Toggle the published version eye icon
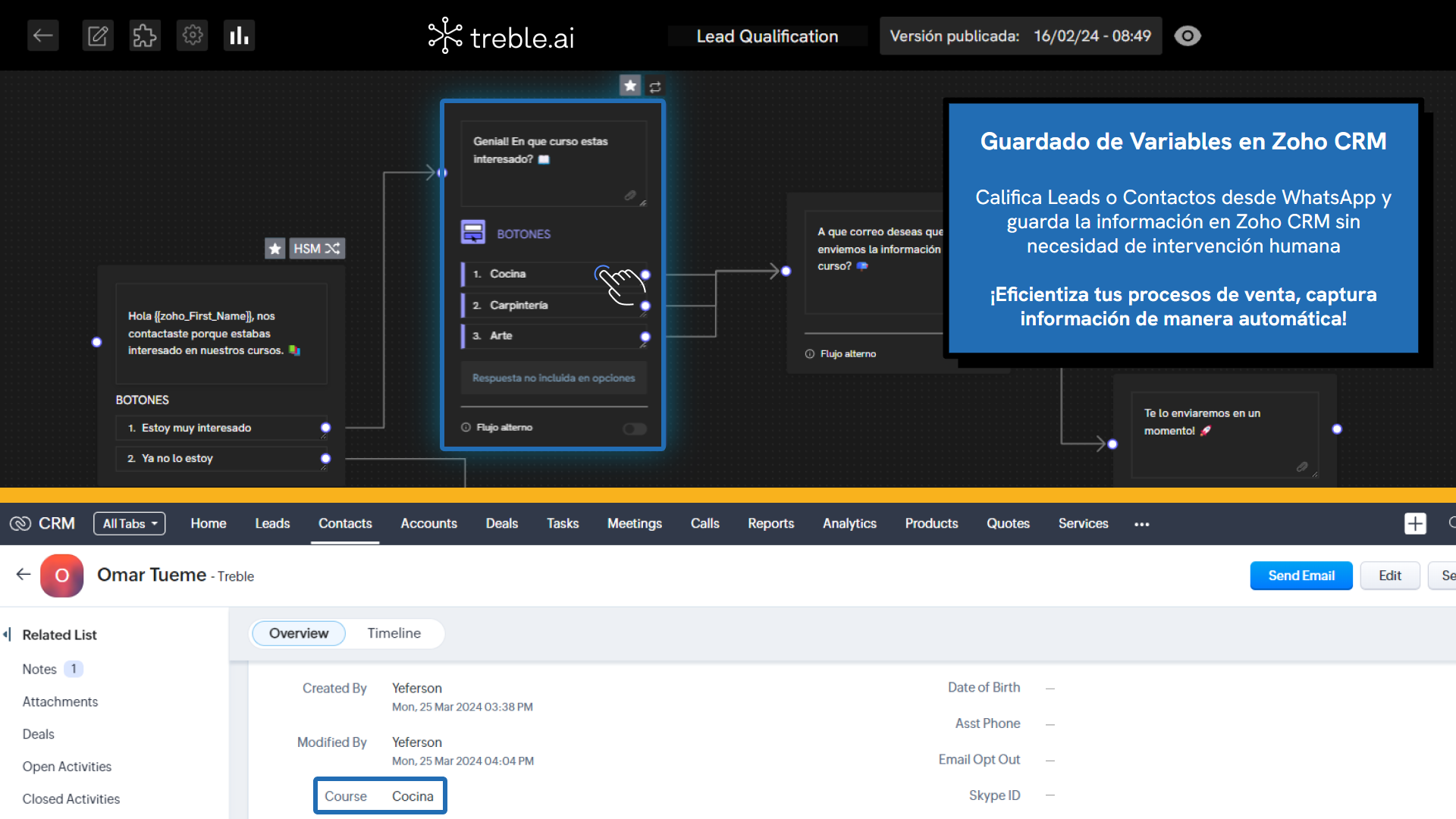Screen dimensions: 1456x819 [x=1188, y=36]
